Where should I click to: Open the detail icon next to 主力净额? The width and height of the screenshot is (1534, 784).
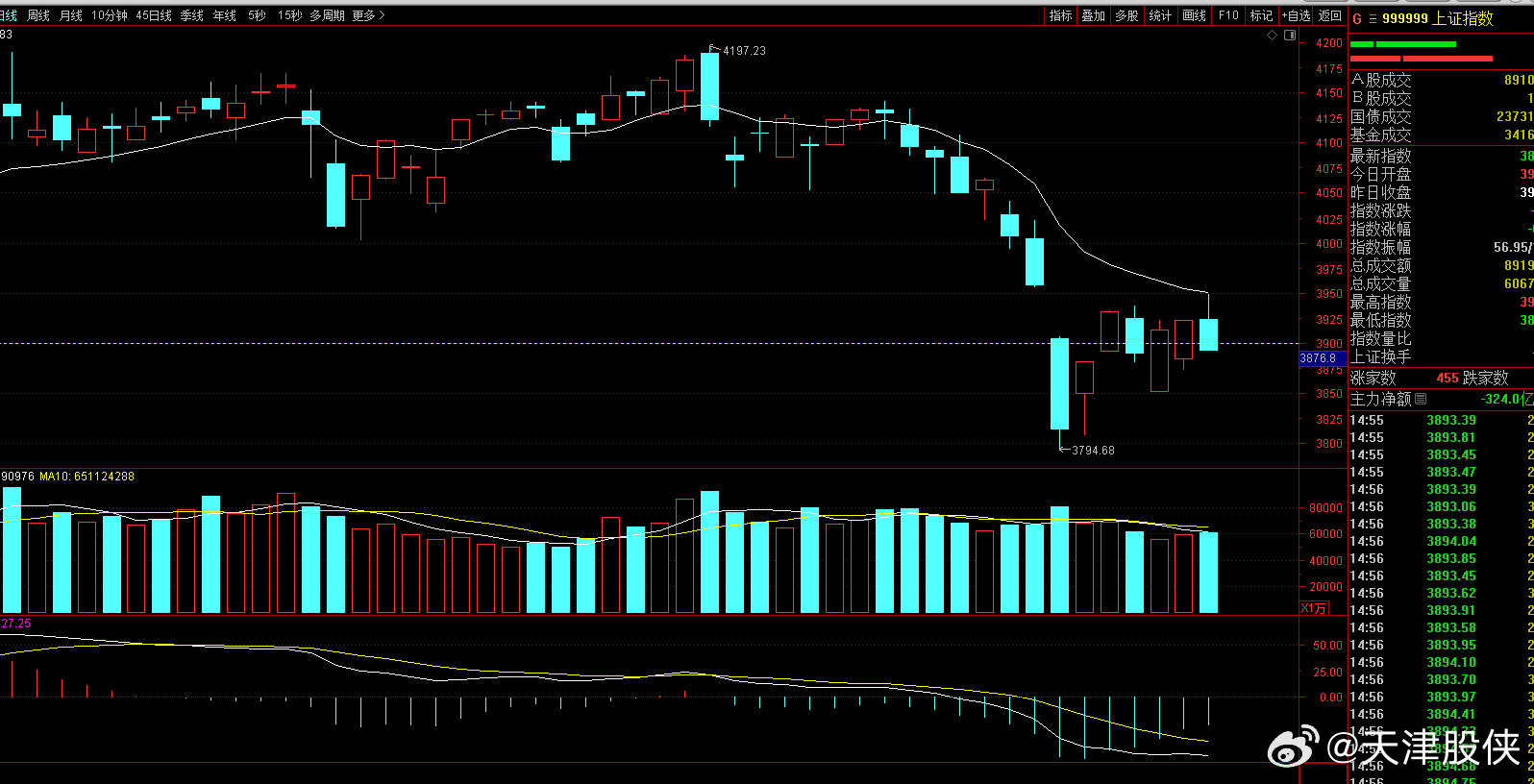coord(1421,399)
